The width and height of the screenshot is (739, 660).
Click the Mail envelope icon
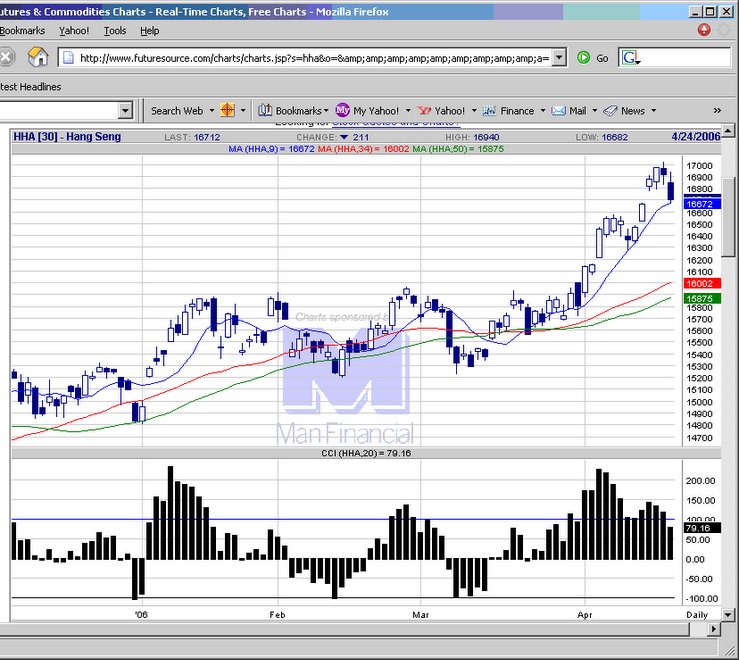click(558, 111)
